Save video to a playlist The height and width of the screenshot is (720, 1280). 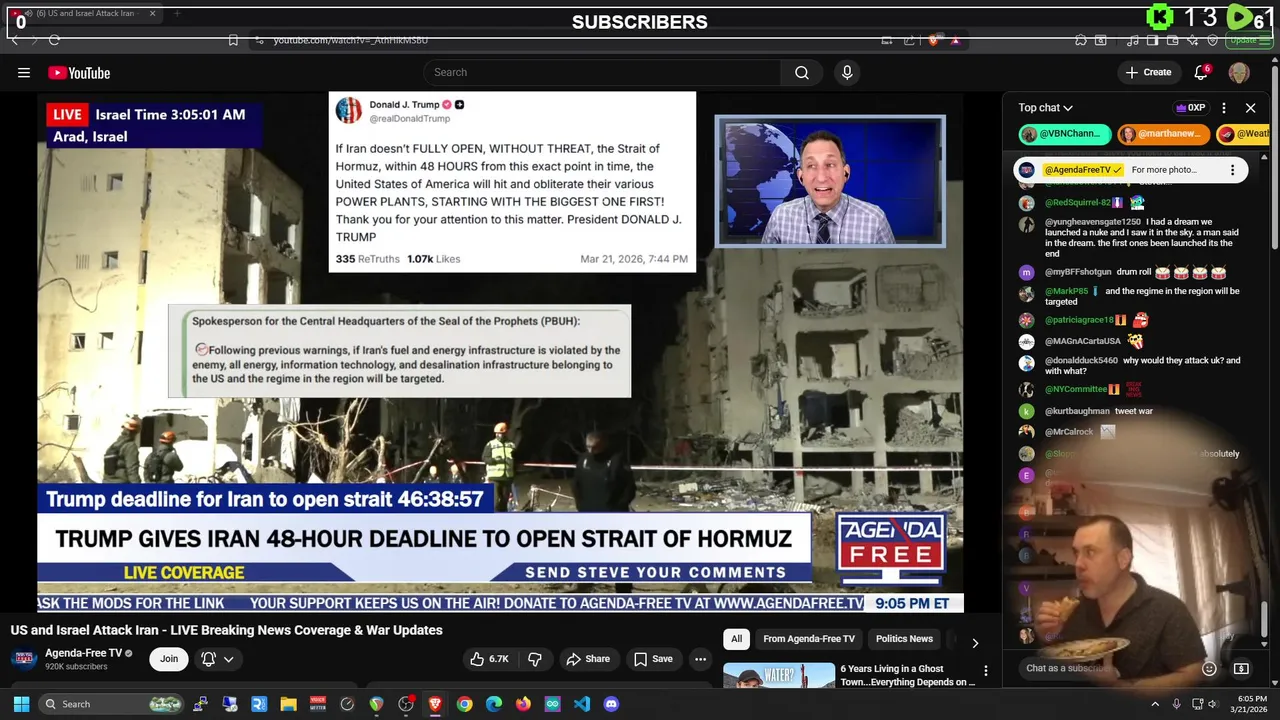tap(653, 659)
